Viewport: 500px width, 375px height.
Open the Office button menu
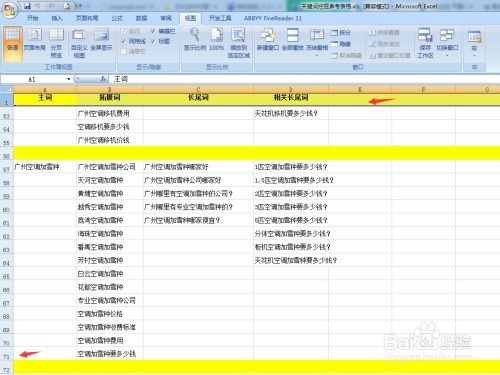10,10
